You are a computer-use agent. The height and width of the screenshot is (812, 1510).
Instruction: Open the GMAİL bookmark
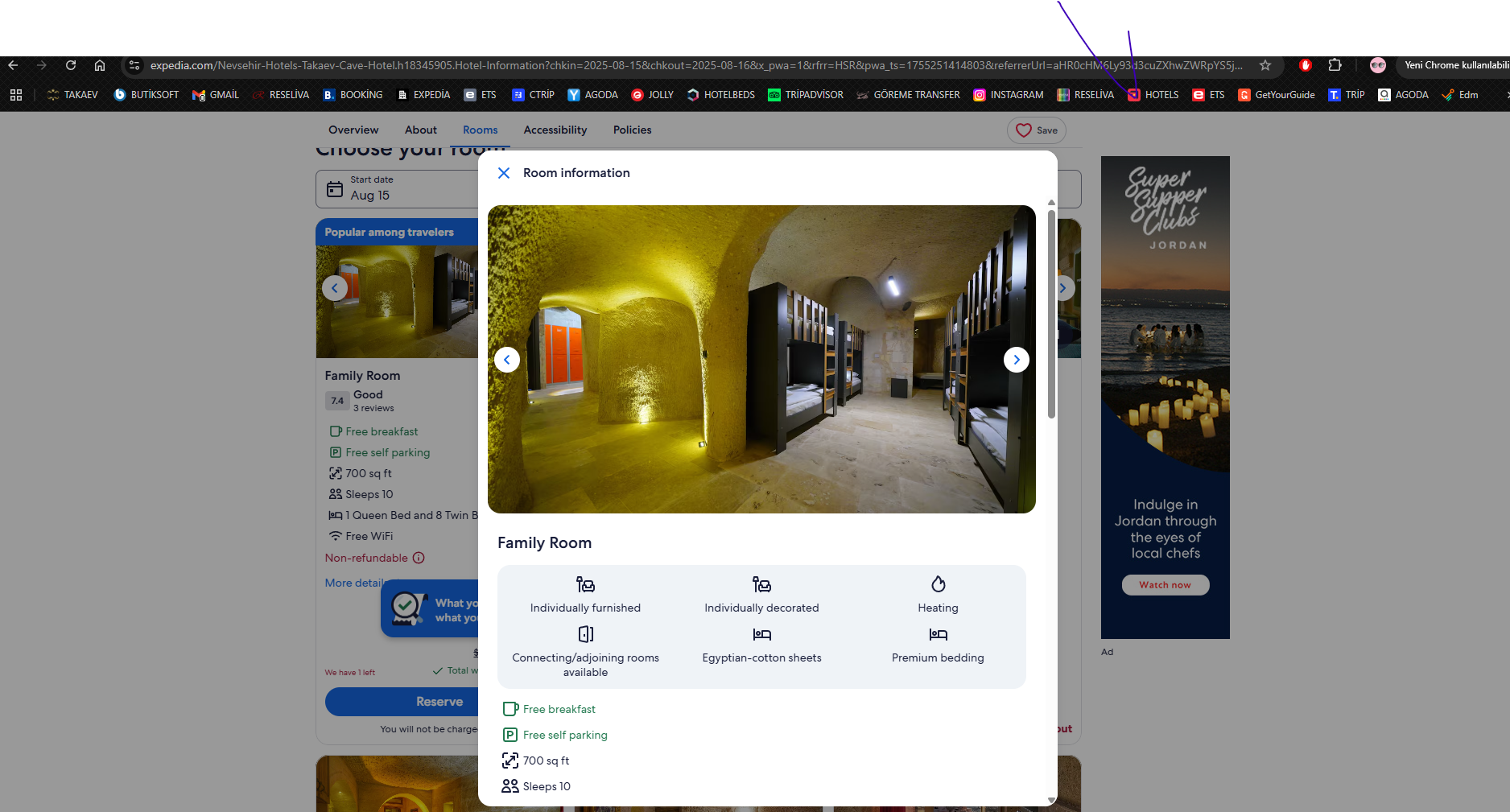[x=216, y=95]
